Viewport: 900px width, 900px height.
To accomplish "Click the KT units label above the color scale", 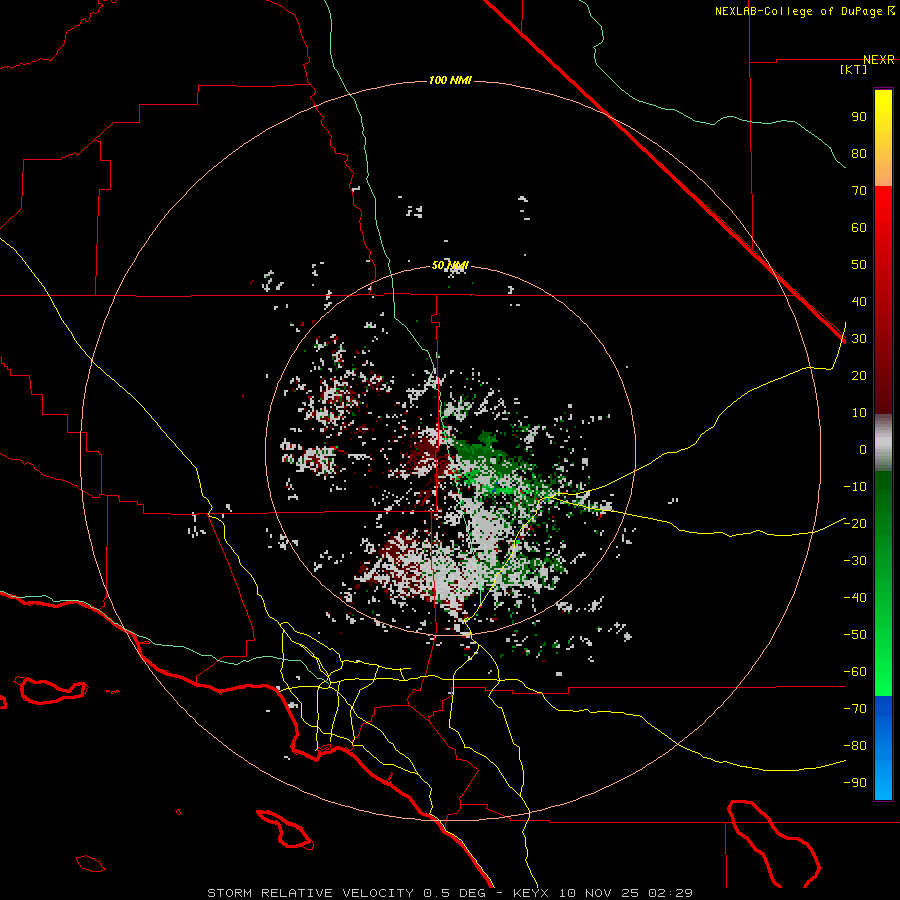I will [x=854, y=69].
